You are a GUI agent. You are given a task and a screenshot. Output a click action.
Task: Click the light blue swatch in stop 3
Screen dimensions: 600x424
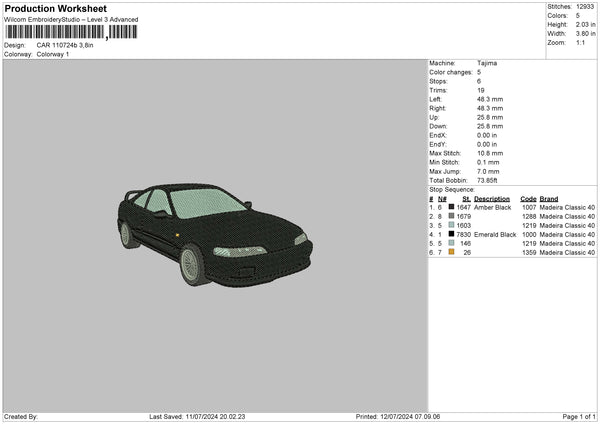point(452,225)
